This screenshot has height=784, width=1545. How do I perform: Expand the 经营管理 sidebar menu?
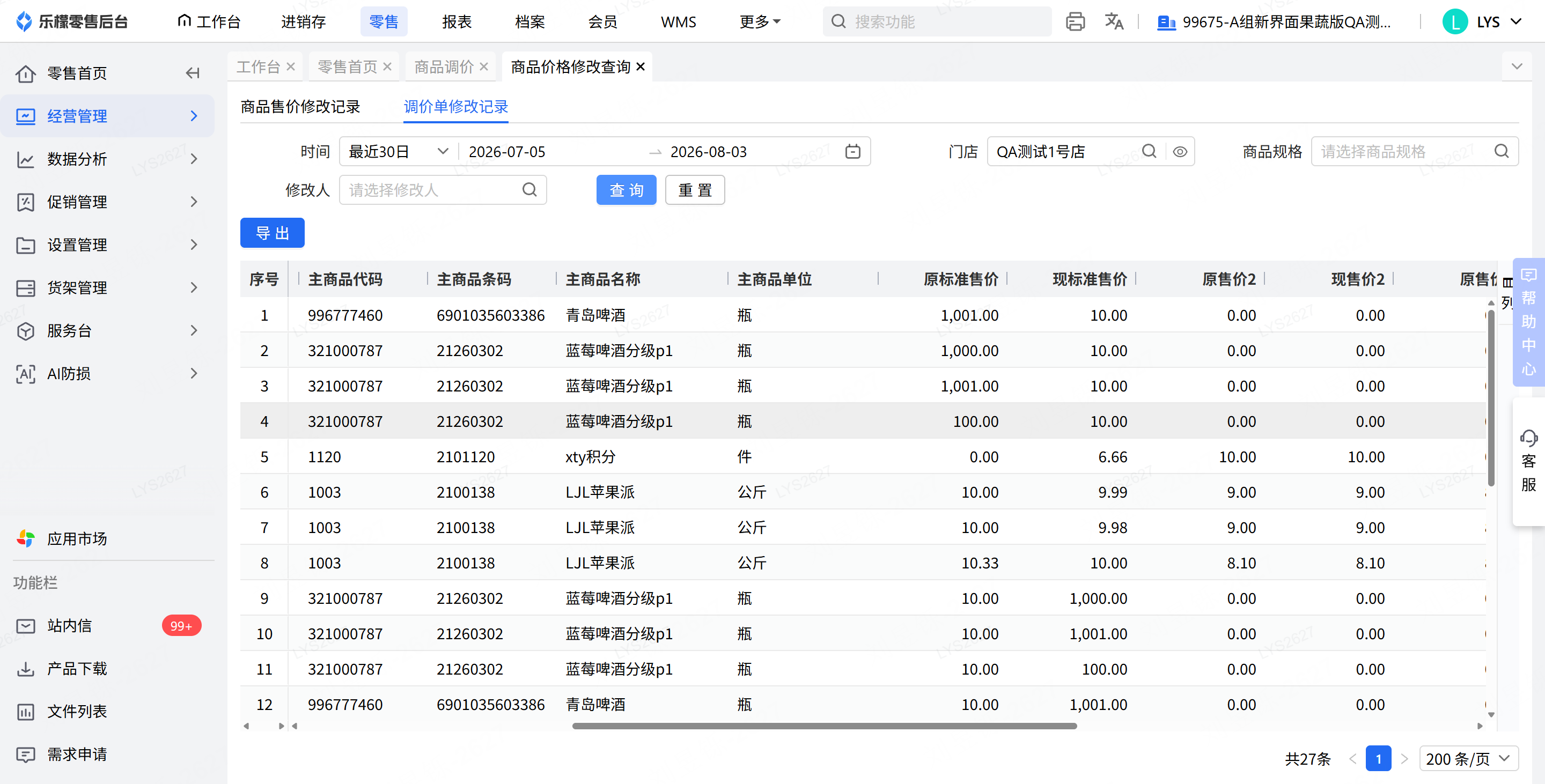point(194,116)
